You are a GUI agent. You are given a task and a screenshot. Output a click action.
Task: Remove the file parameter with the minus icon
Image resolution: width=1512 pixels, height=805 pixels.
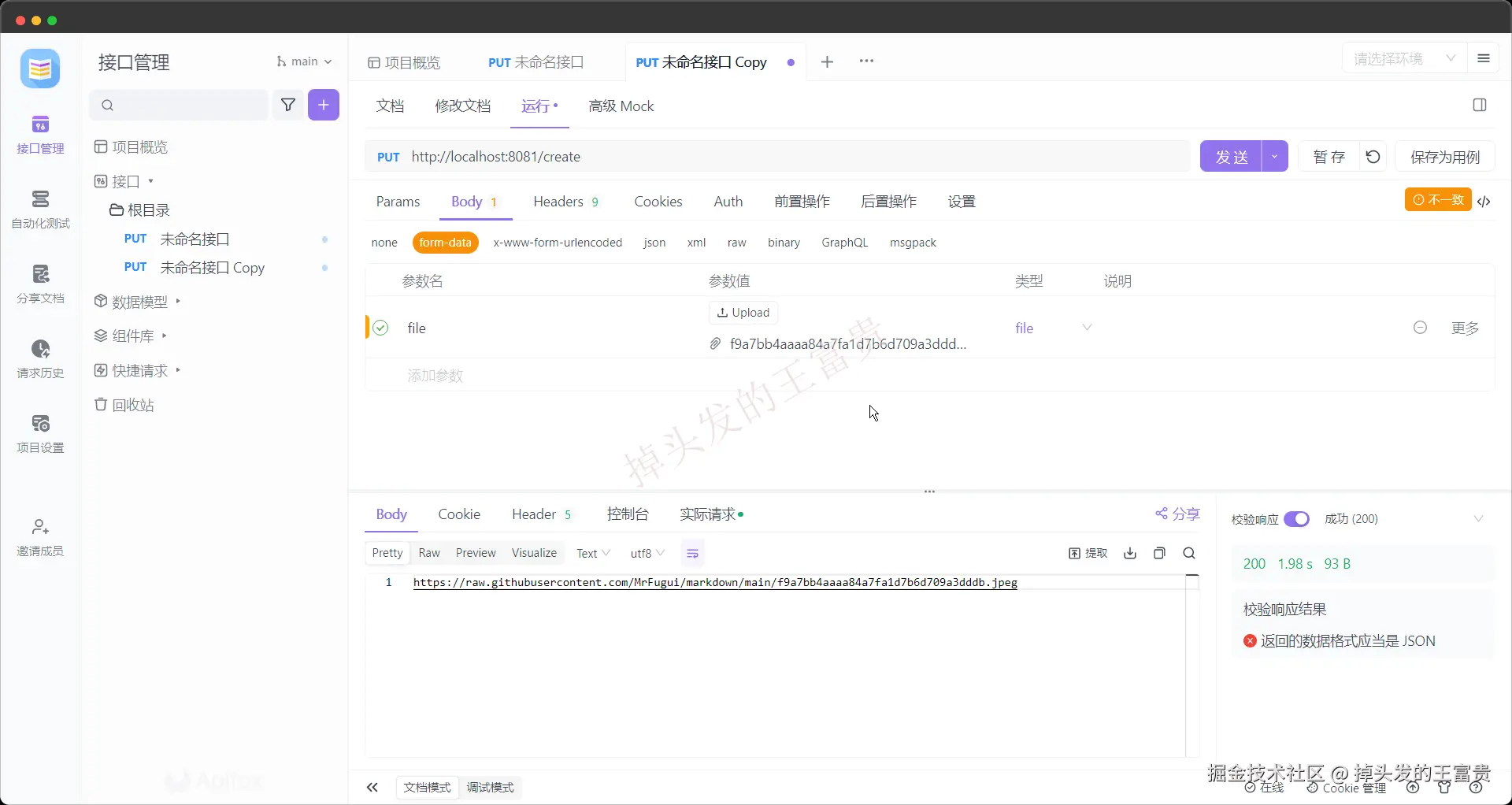[1420, 328]
